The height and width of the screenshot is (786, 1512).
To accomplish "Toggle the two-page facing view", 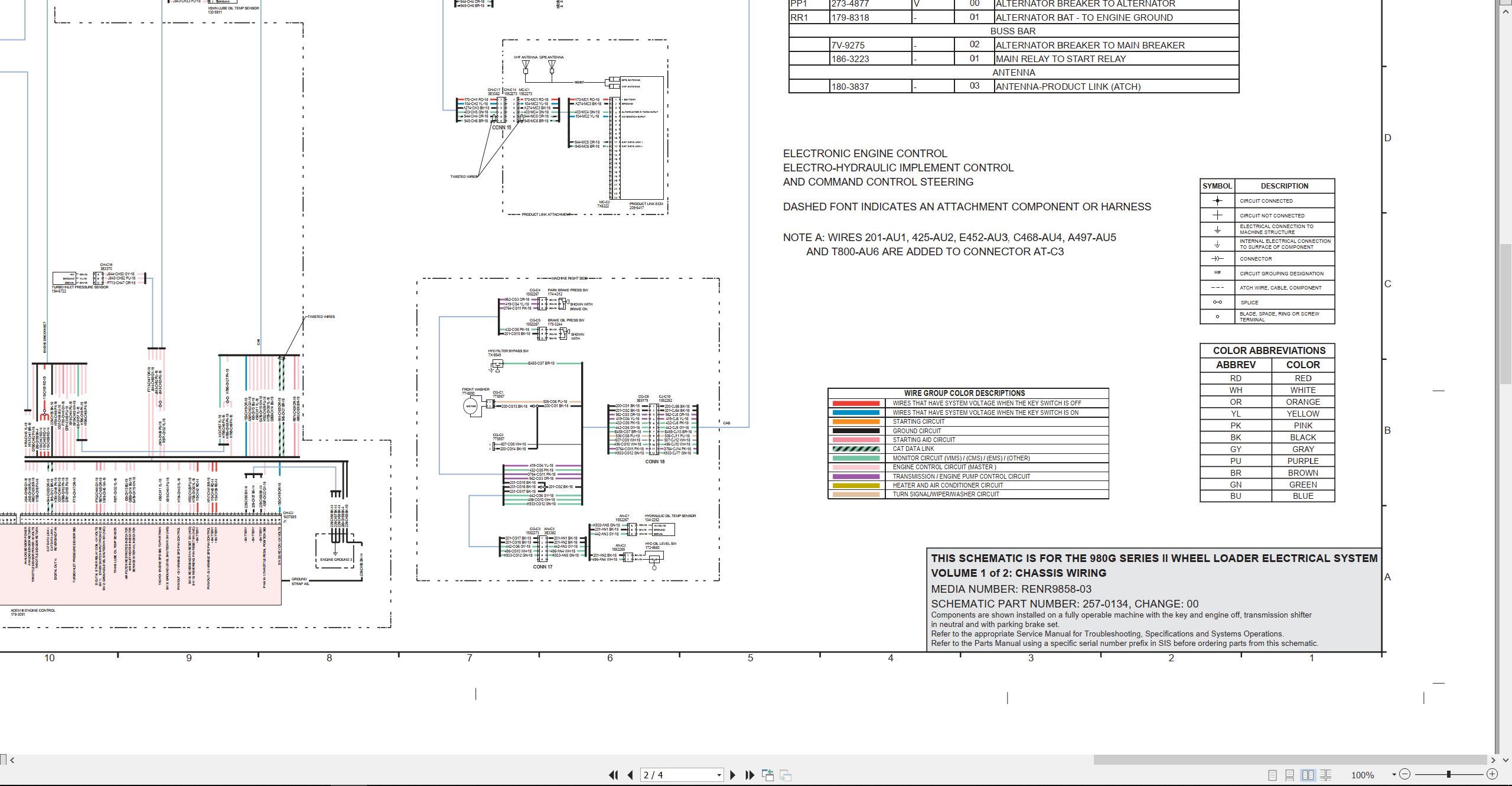I will click(x=1308, y=775).
